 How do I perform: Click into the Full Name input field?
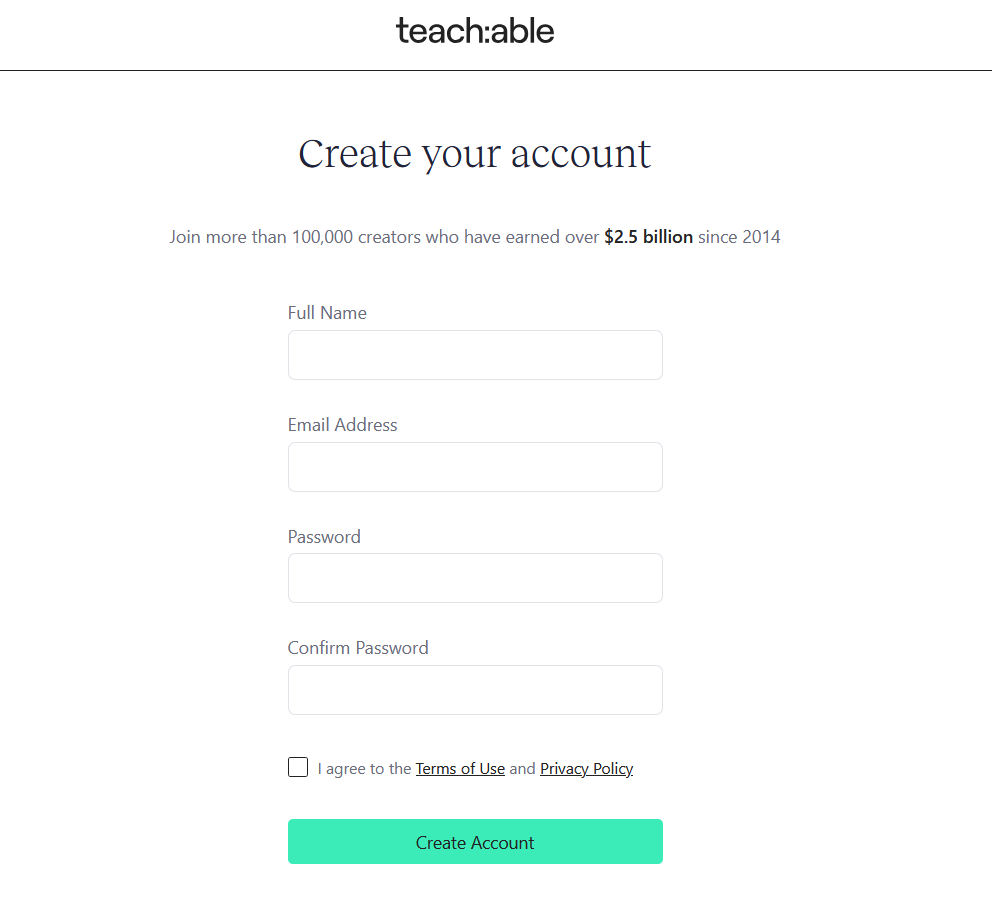pyautogui.click(x=475, y=355)
